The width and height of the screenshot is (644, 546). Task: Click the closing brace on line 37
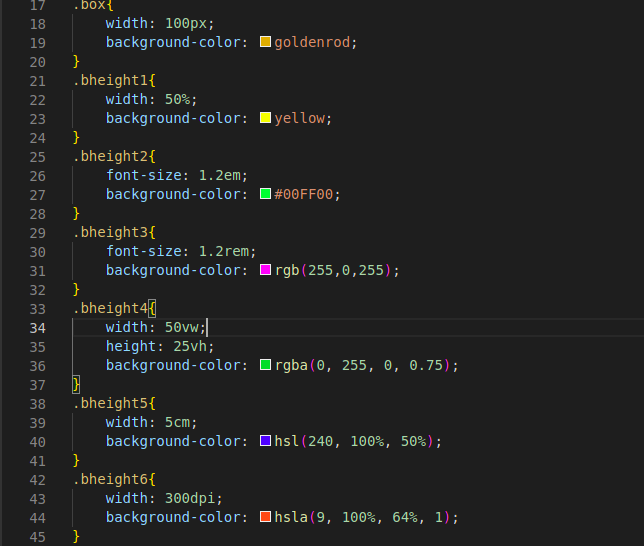[x=76, y=384]
